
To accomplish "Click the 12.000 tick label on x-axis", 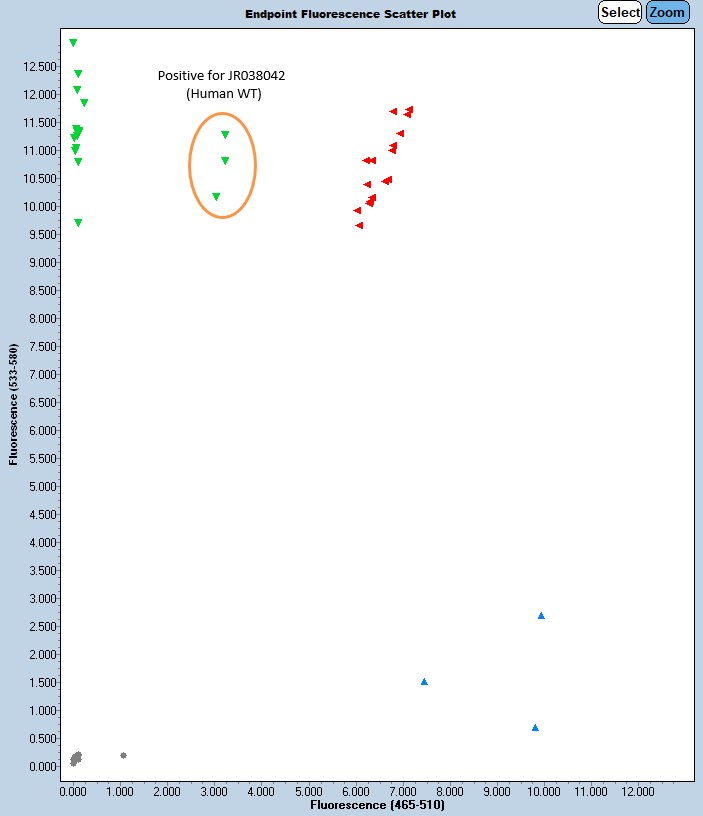I will pyautogui.click(x=637, y=790).
